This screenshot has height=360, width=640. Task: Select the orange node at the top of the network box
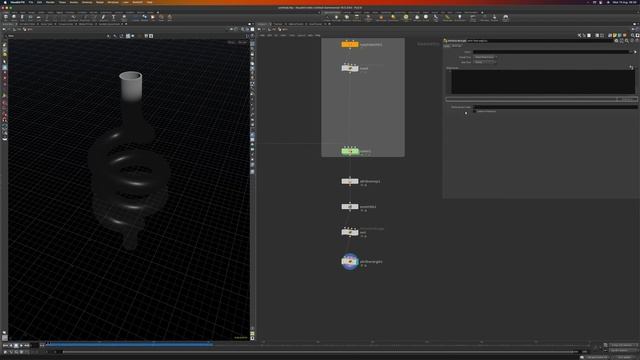pos(350,44)
